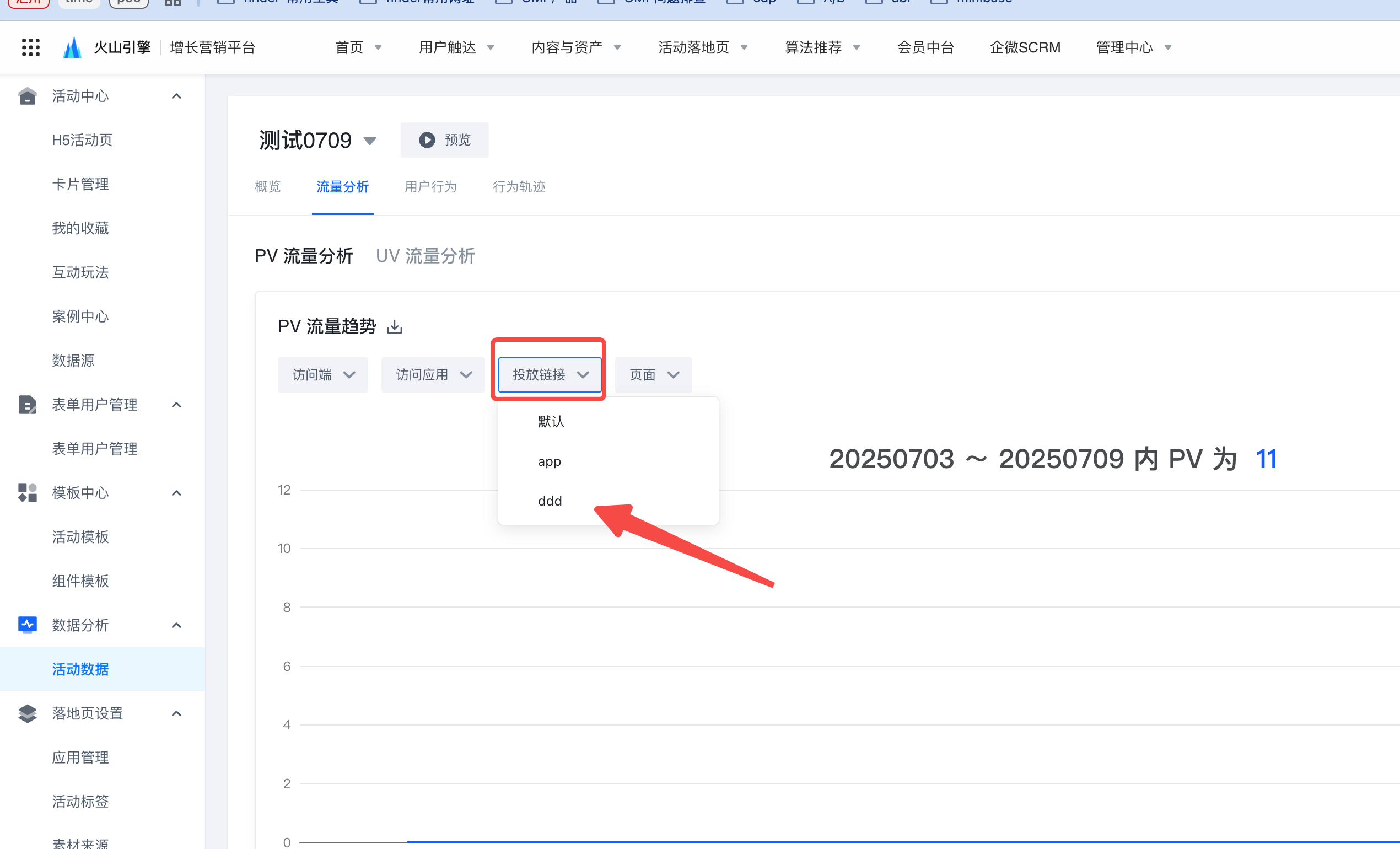The image size is (1400, 849).
Task: Go to H5活动页 in sidebar
Action: coord(82,140)
